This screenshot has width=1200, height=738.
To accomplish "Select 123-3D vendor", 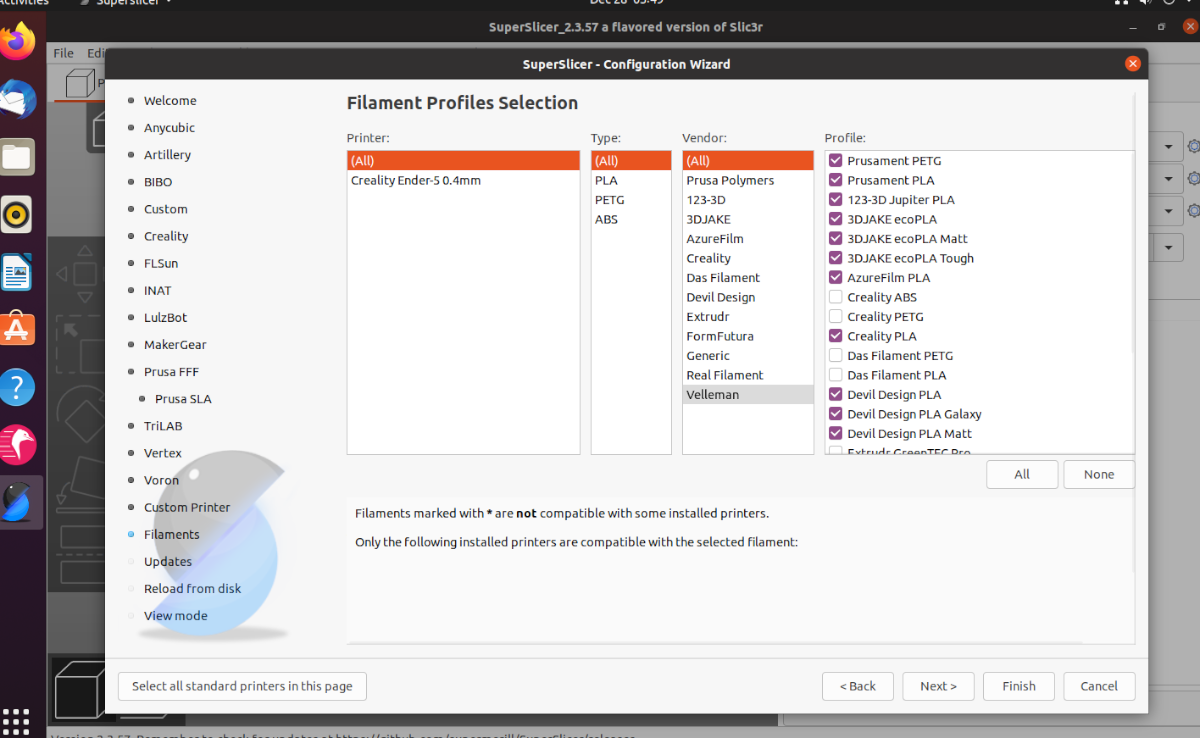I will (x=748, y=199).
